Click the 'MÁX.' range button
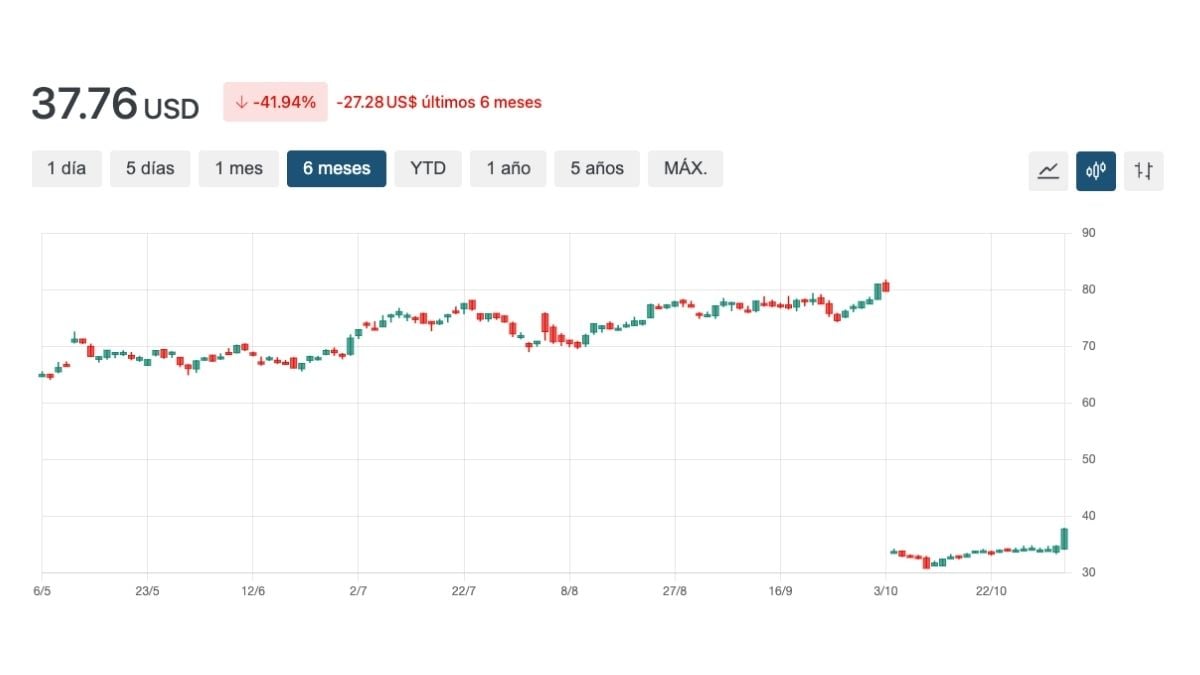This screenshot has width=1200, height=675. [685, 168]
